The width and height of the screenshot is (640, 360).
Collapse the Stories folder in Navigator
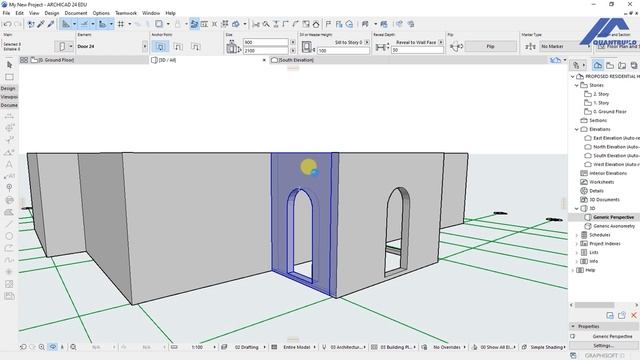(576, 85)
